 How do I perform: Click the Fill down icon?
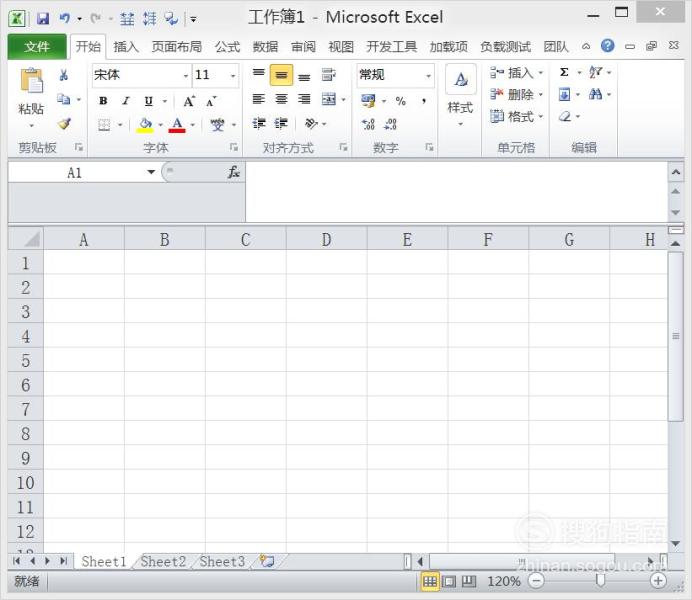coord(564,94)
